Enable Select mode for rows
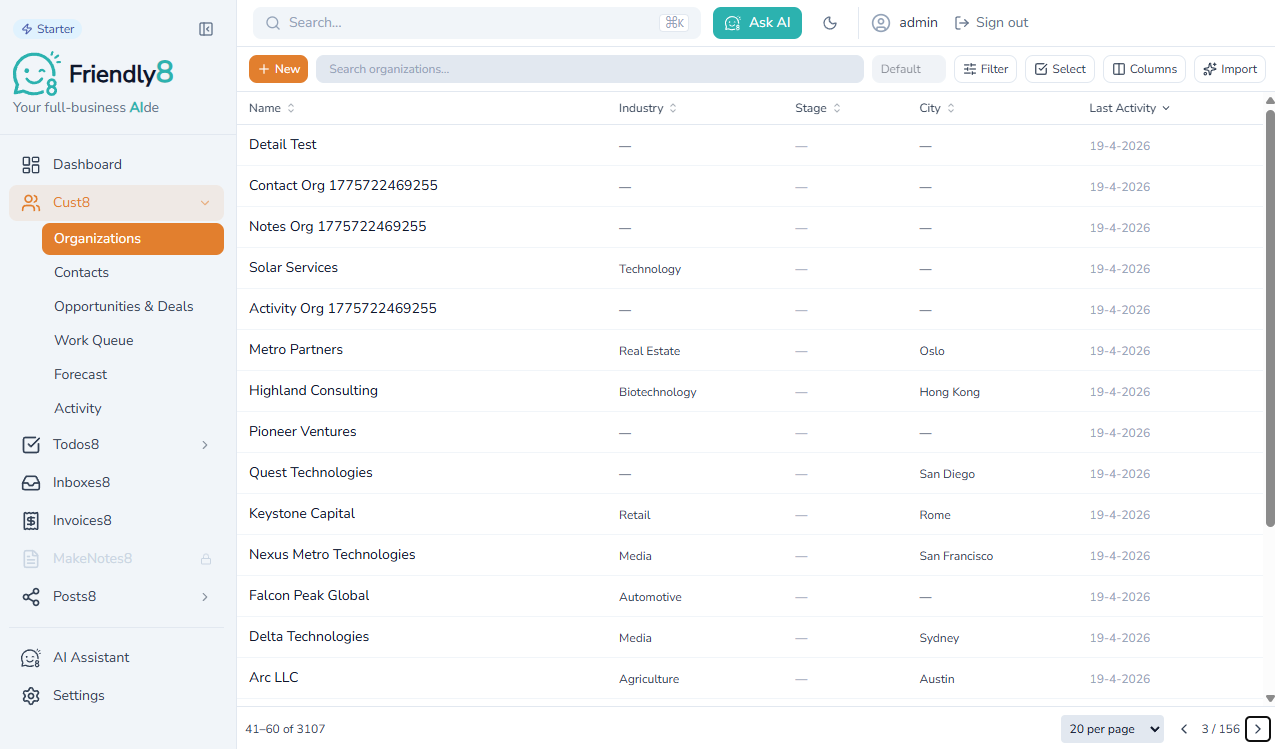The width and height of the screenshot is (1275, 749). point(1060,69)
